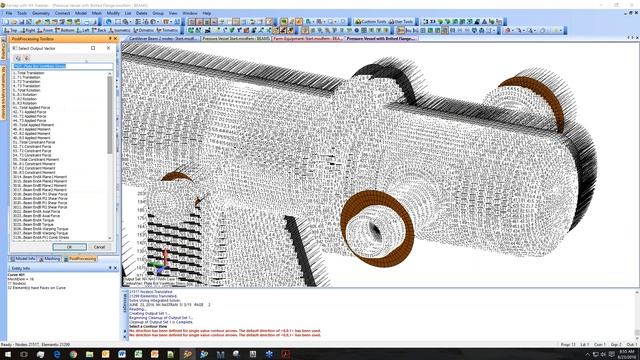Open the Mesh menu
The image size is (640, 360).
click(96, 13)
